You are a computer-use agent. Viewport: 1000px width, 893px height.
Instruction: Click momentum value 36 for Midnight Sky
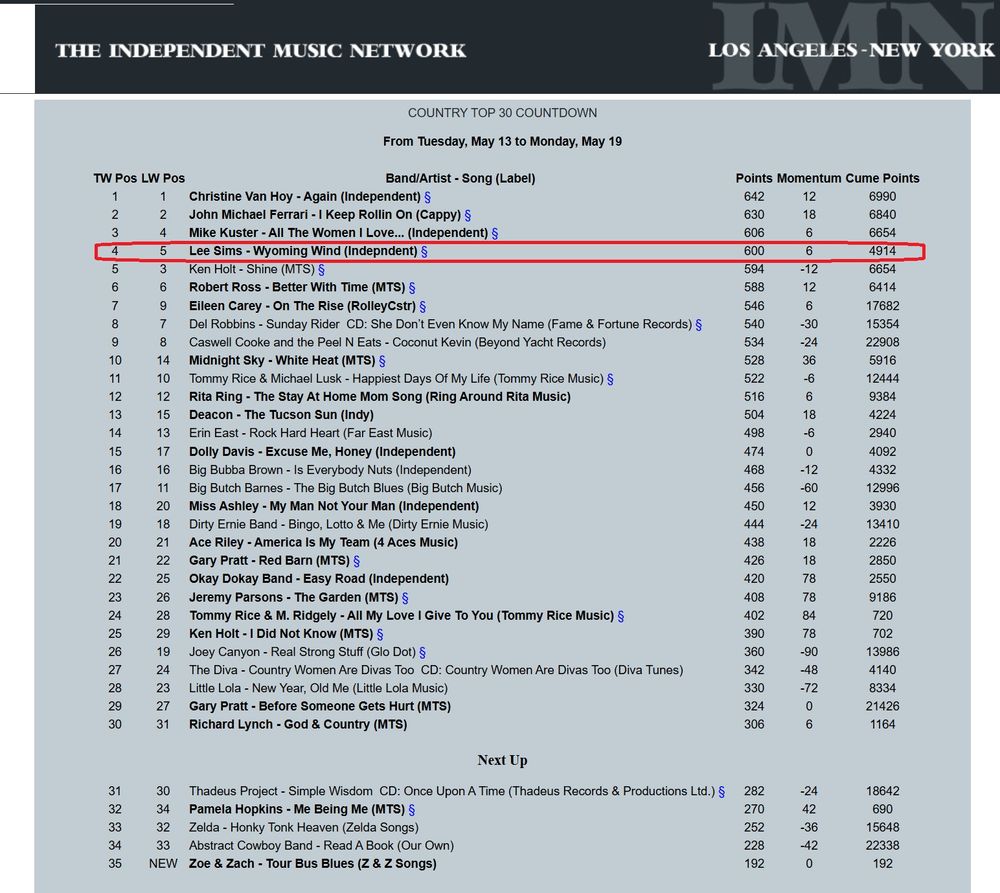[x=809, y=361]
